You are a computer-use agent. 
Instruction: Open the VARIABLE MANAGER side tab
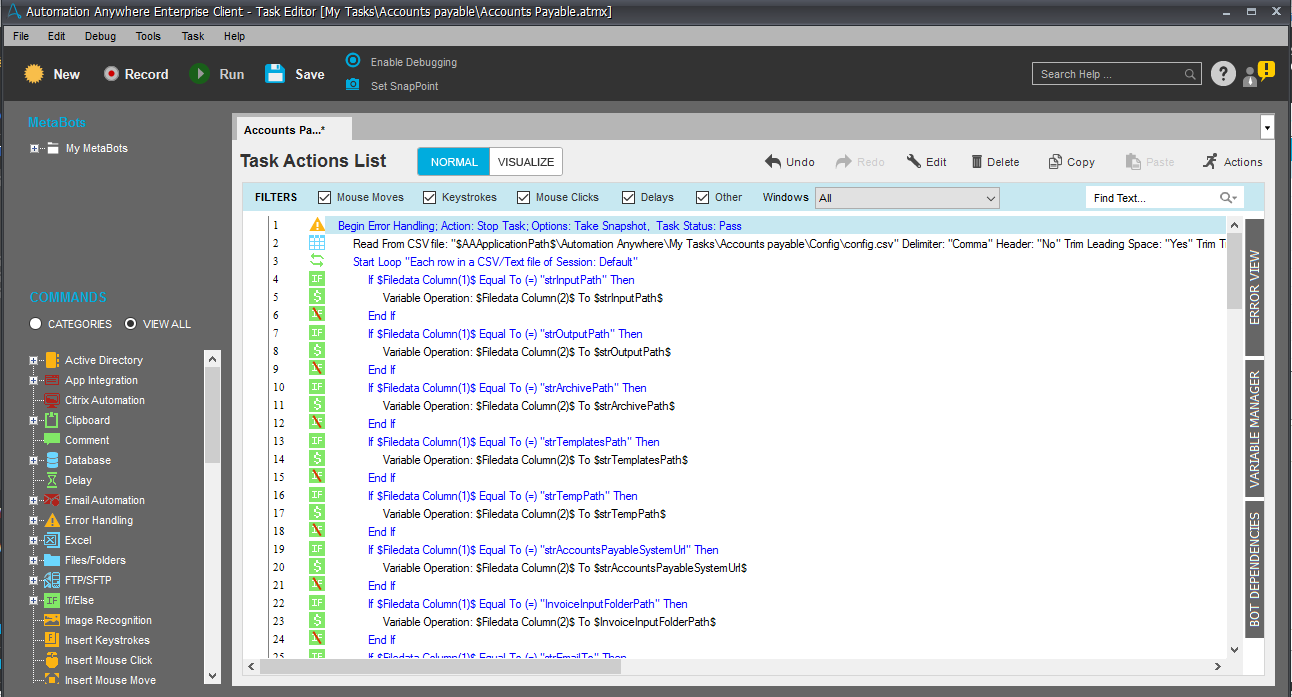1254,428
